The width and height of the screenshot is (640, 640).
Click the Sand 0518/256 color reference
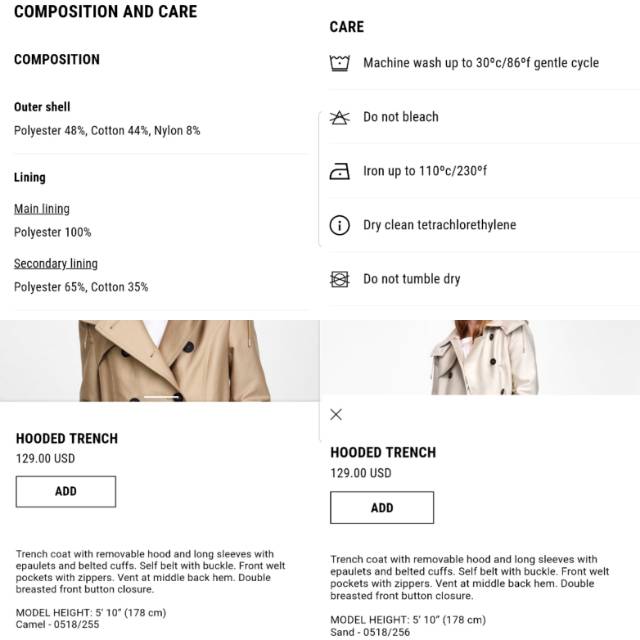(372, 633)
